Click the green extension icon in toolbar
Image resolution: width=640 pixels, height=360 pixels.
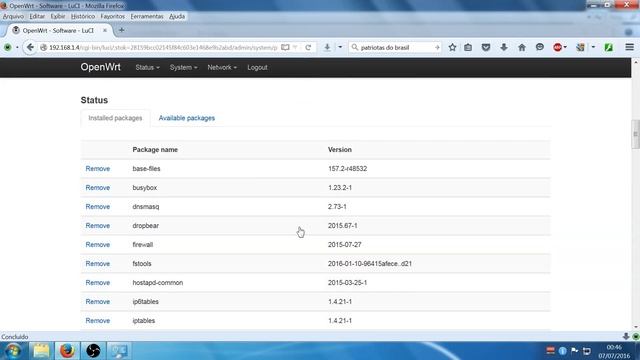click(x=609, y=47)
